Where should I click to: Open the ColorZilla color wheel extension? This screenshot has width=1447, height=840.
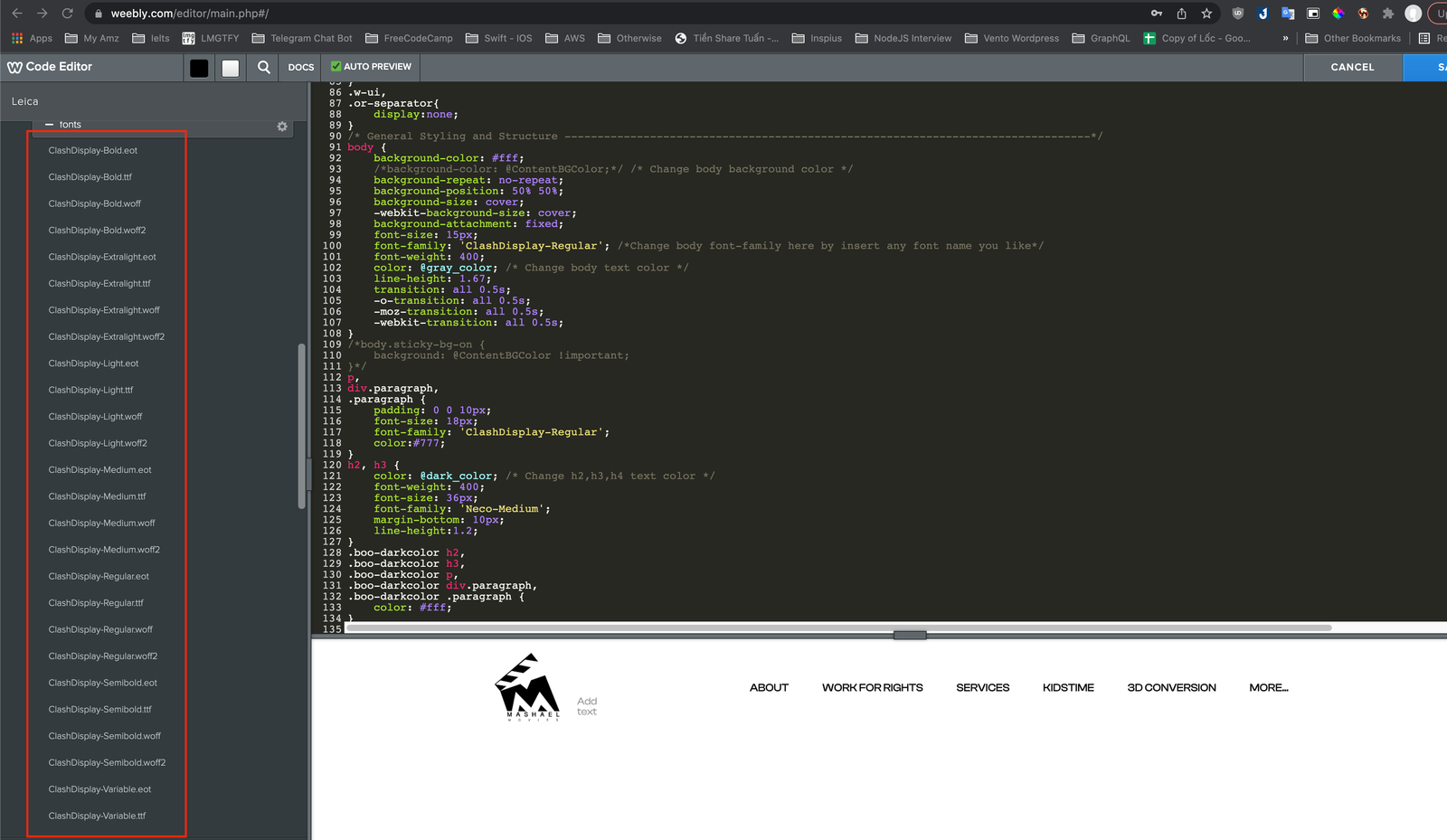1338,14
